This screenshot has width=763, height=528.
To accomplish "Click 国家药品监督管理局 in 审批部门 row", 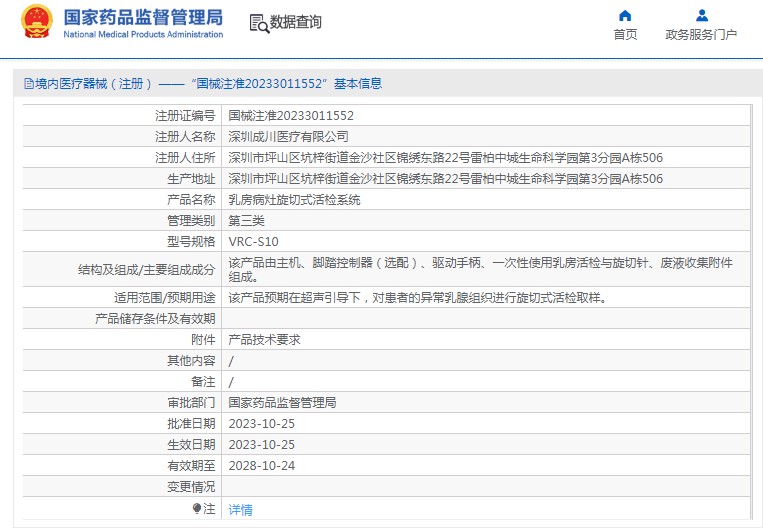I will point(282,402).
